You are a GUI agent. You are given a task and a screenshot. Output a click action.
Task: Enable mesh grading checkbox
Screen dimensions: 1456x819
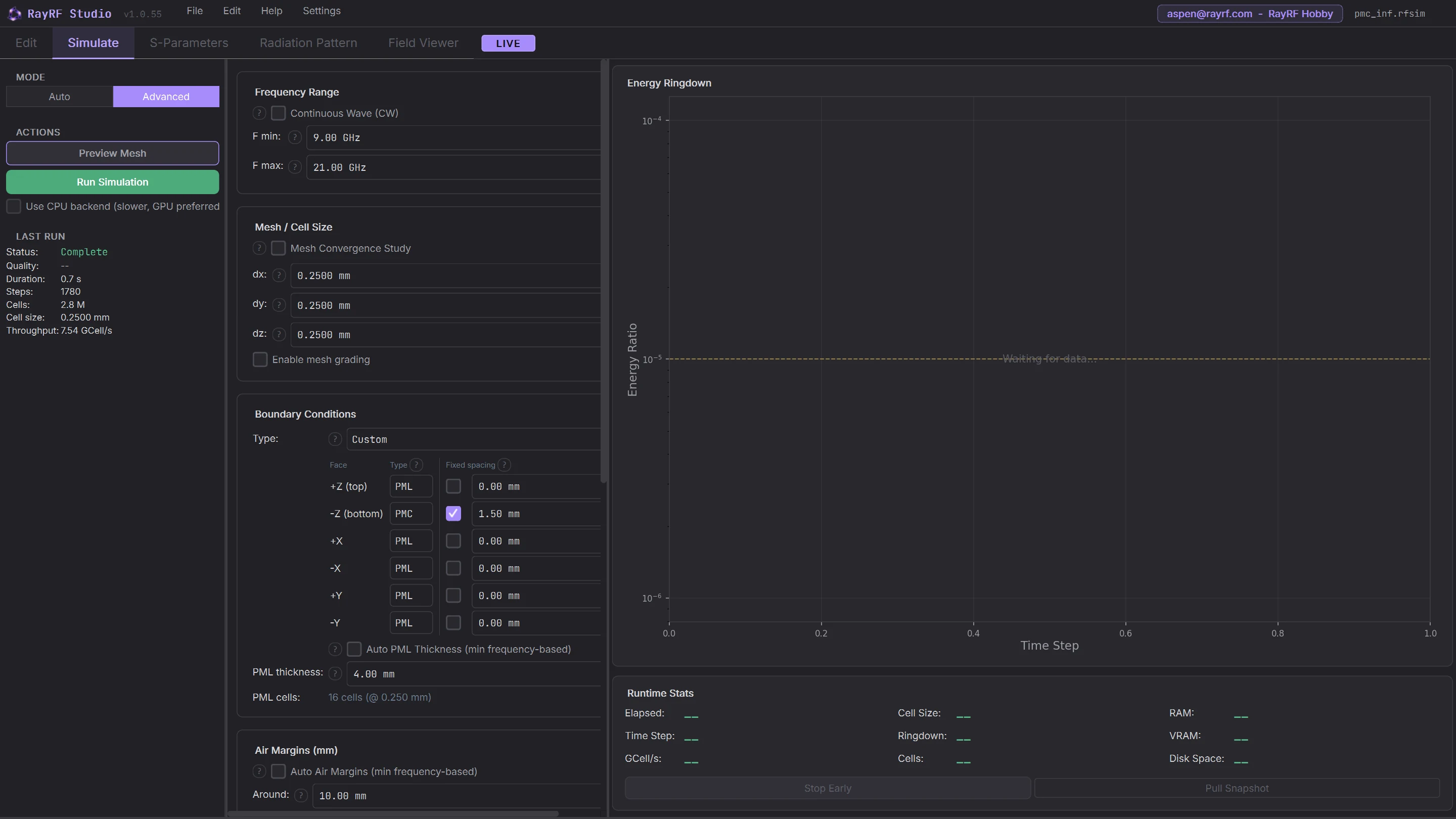pyautogui.click(x=260, y=359)
